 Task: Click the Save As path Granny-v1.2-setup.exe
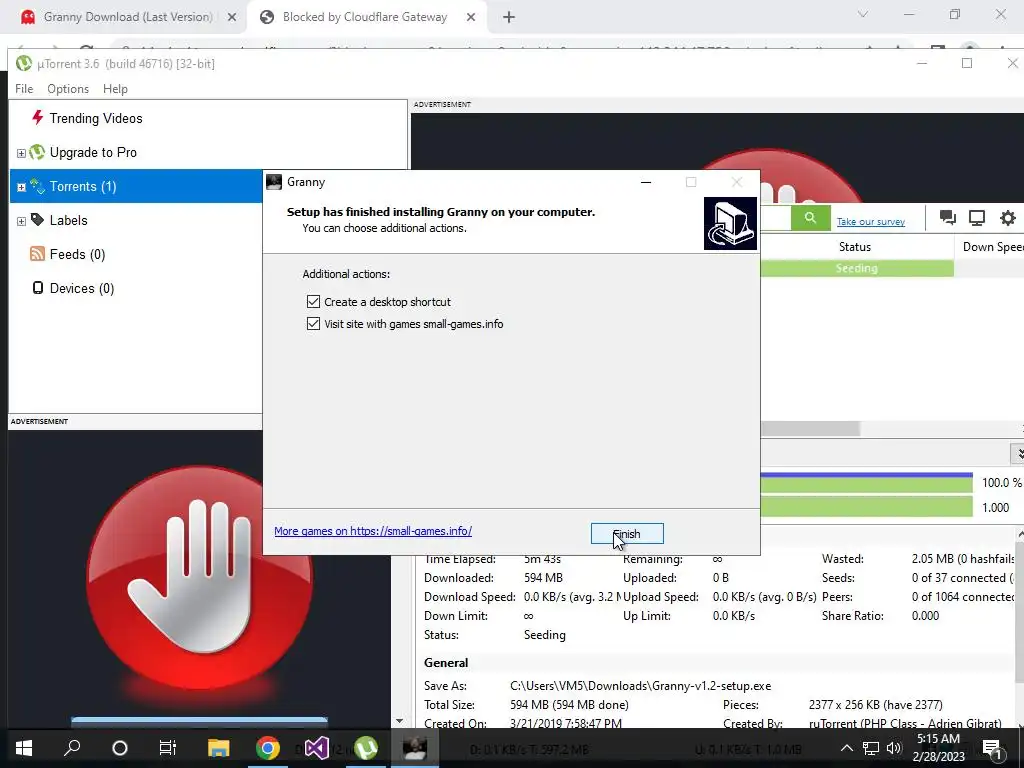coord(641,686)
